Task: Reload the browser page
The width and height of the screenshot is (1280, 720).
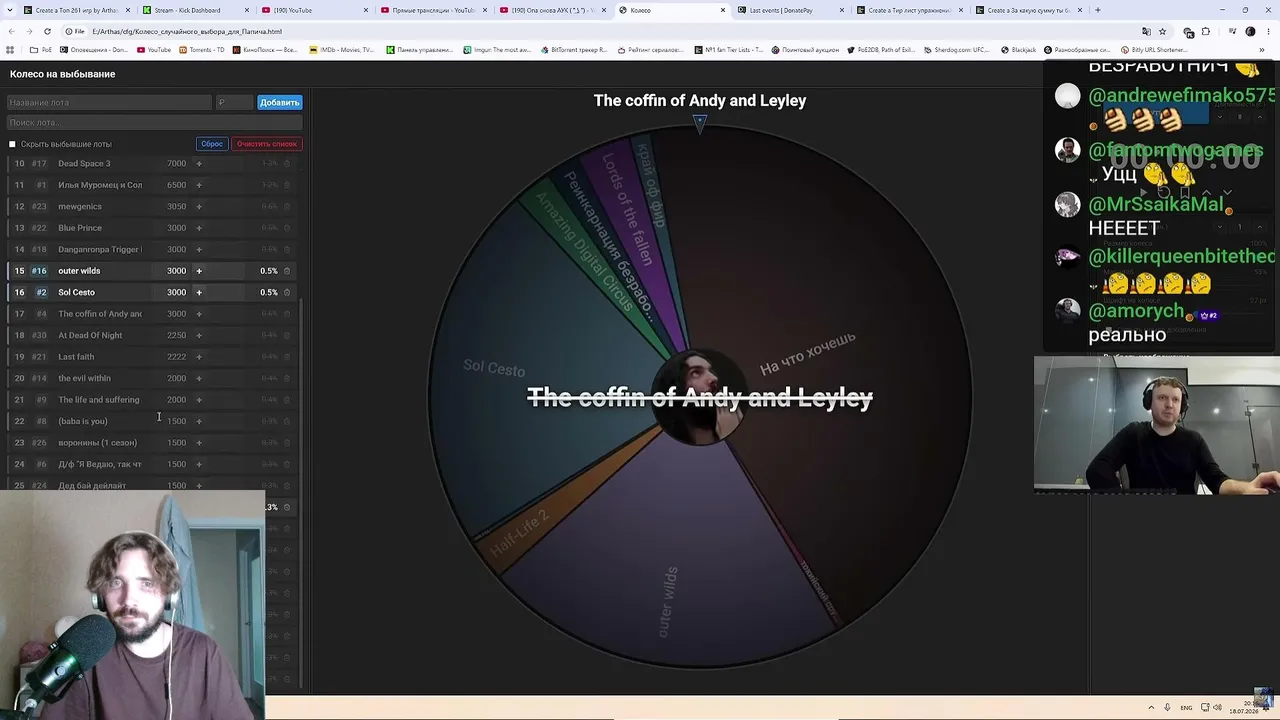Action: tap(47, 31)
